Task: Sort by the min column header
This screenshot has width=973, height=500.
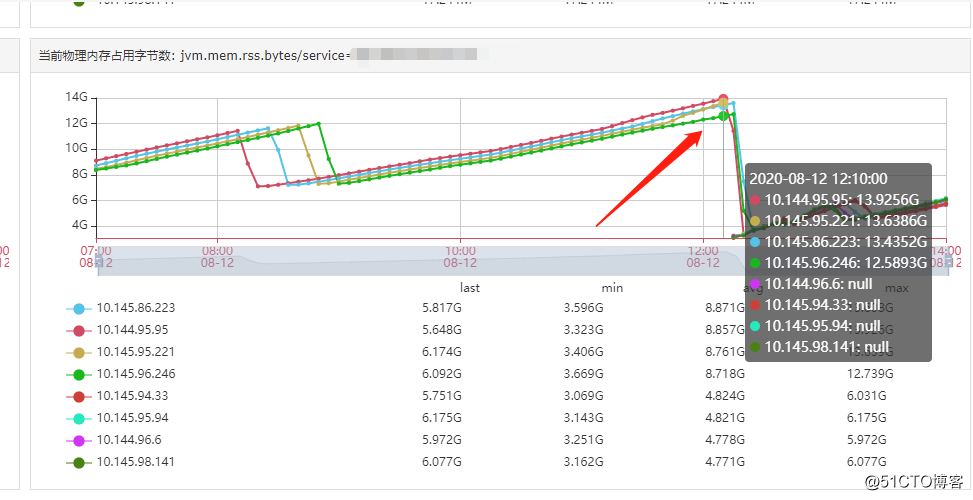Action: pyautogui.click(x=612, y=288)
